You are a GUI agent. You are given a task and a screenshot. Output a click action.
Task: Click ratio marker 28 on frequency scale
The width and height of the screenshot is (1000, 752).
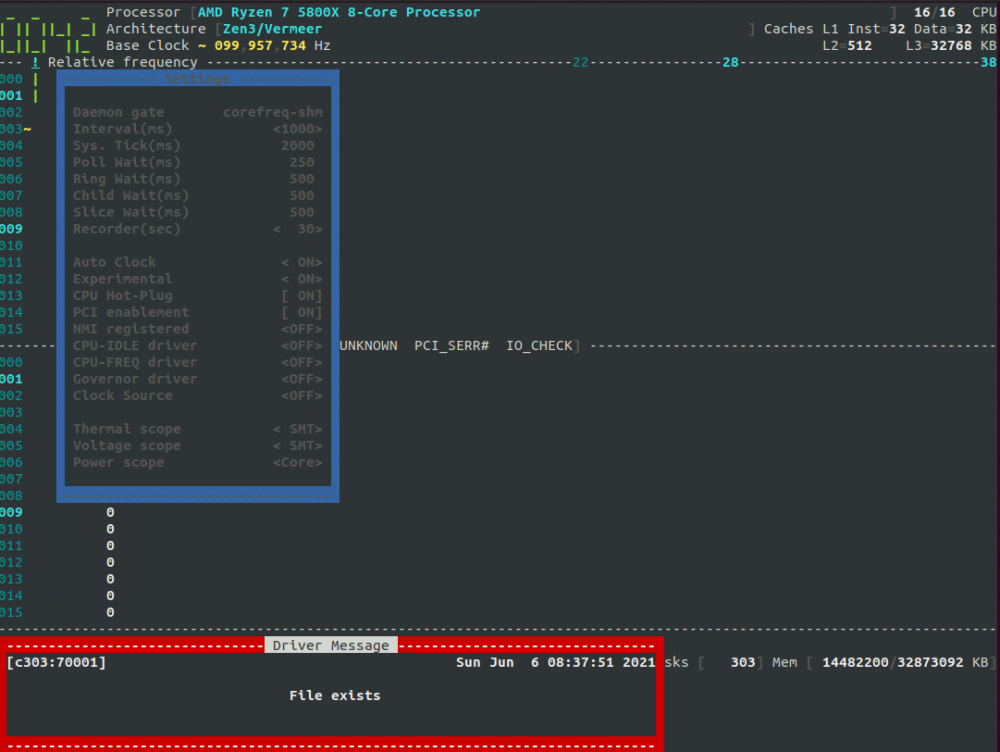[x=730, y=63]
